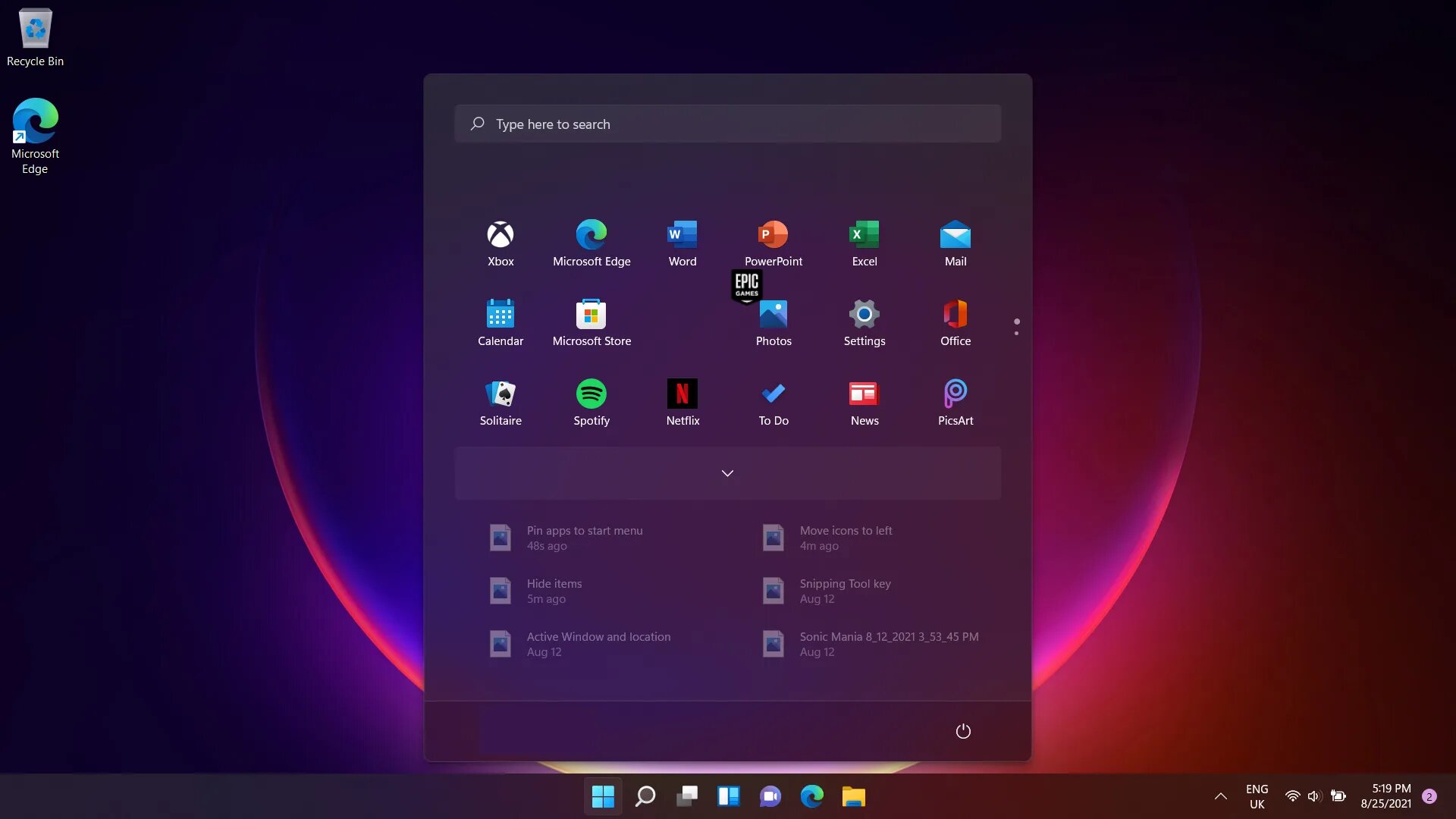Viewport: 1456px width, 819px height.
Task: Click the power button in Start menu
Action: click(x=963, y=731)
